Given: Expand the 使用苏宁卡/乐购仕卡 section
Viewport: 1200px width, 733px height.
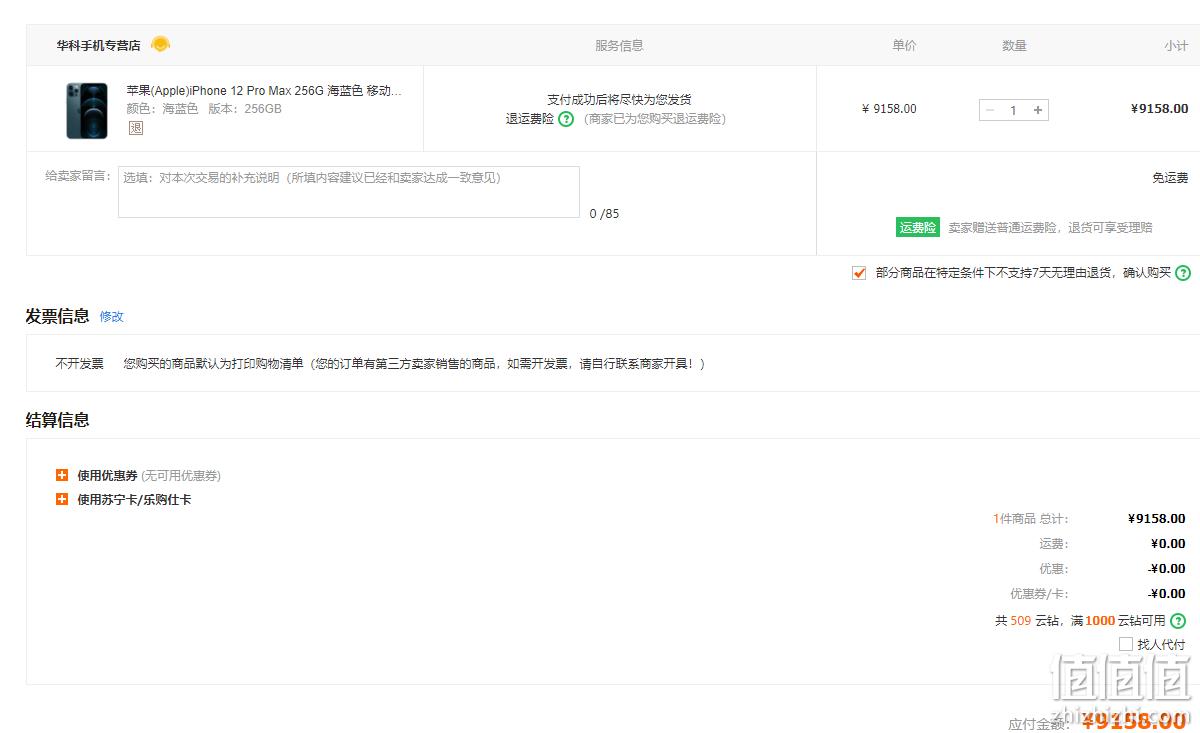Looking at the screenshot, I should click(x=62, y=500).
